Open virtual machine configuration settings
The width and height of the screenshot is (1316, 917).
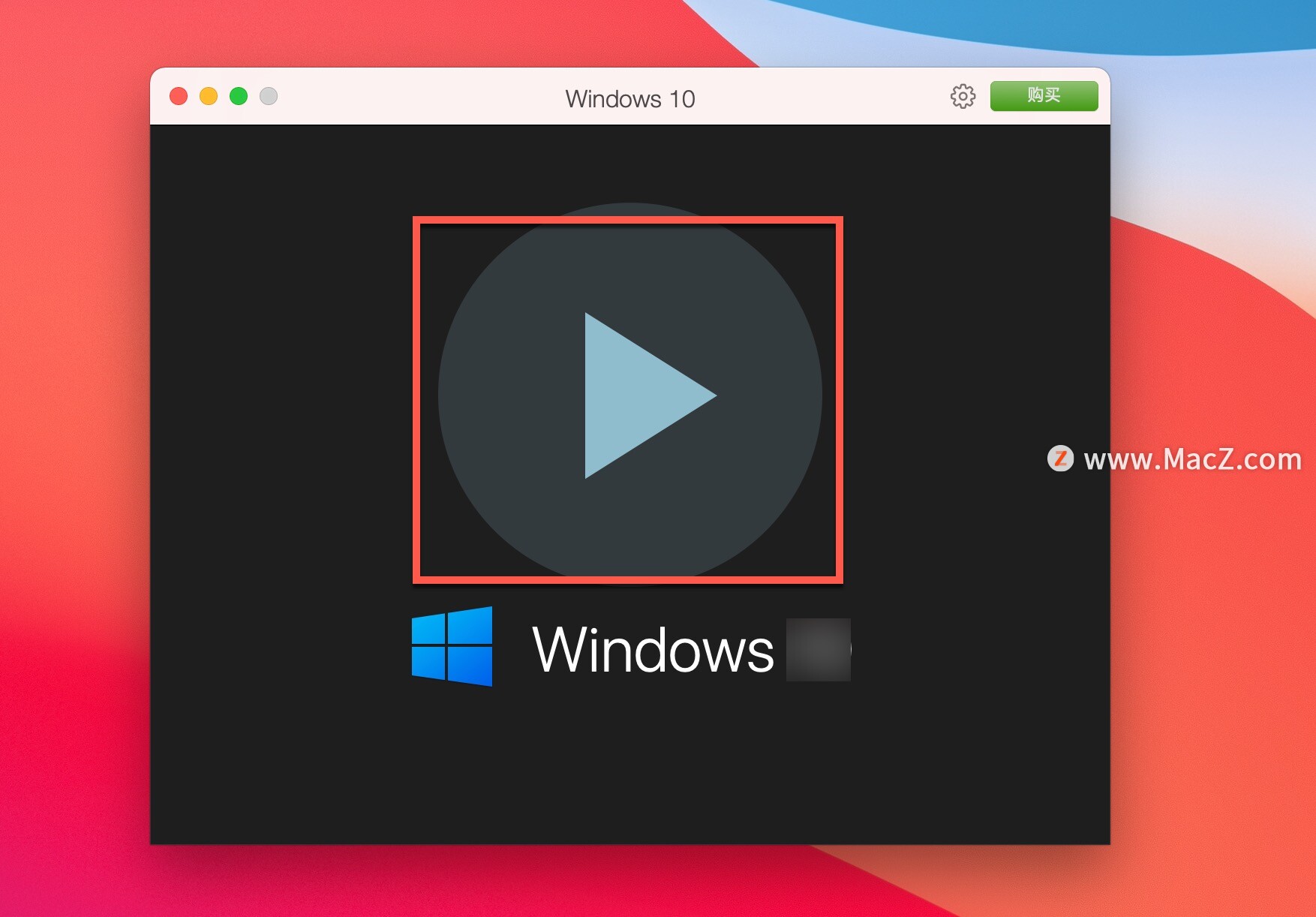coord(963,97)
